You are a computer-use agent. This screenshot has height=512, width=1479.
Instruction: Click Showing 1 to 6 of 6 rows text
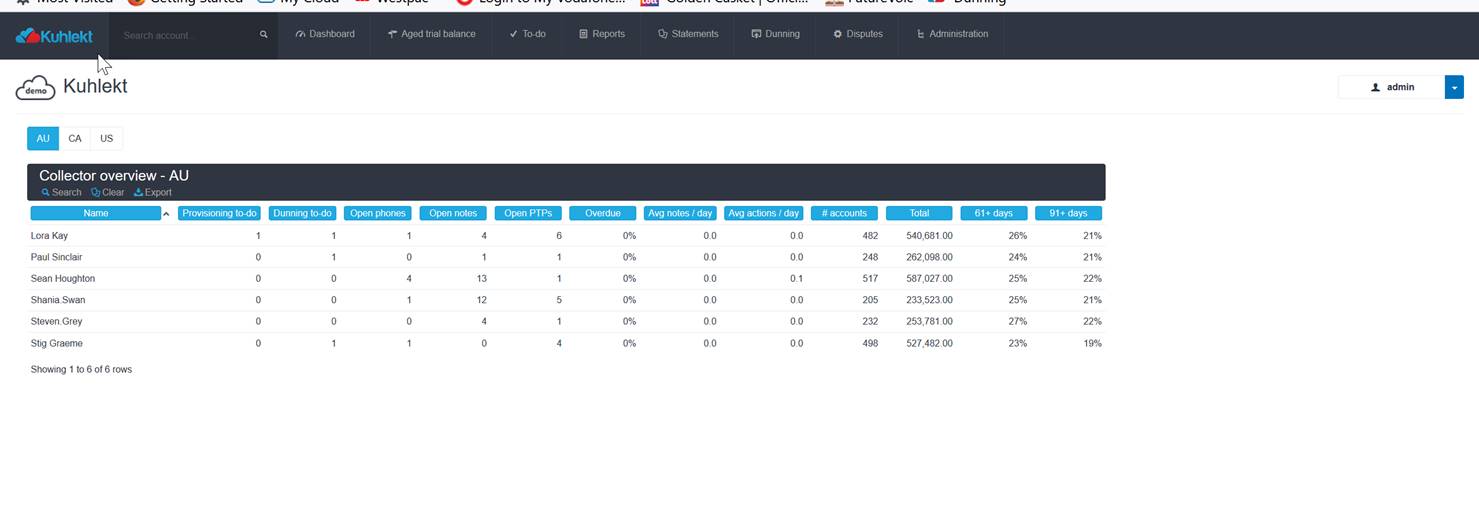click(81, 369)
